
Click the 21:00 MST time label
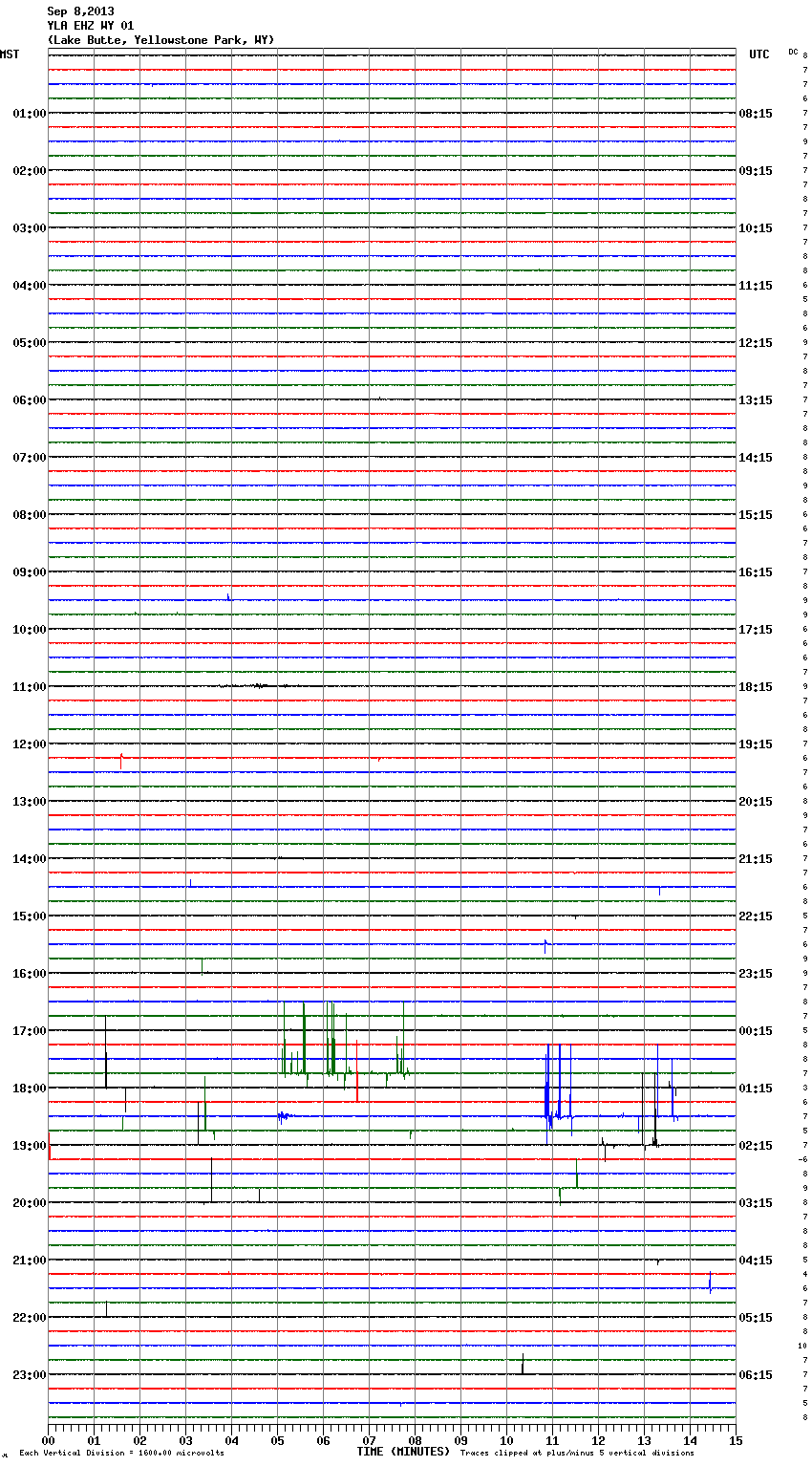pos(30,1261)
